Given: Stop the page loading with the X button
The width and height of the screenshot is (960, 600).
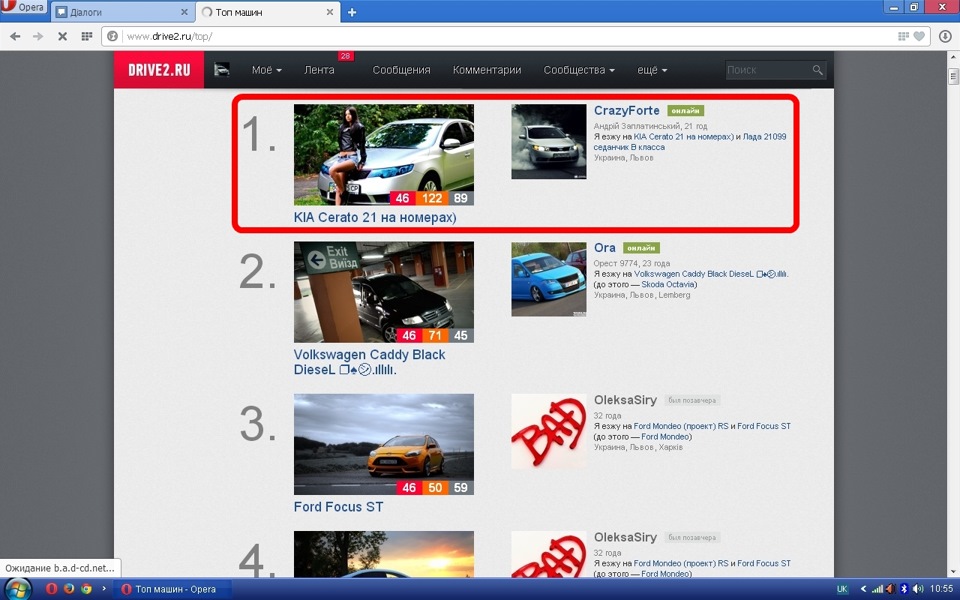Looking at the screenshot, I should (62, 37).
